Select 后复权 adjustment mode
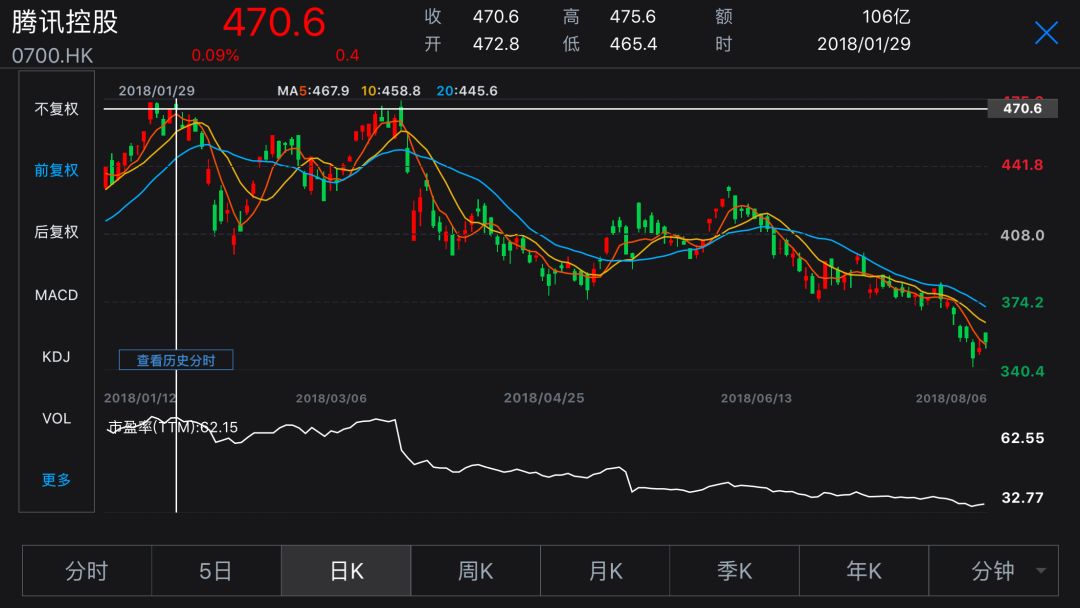 point(57,232)
